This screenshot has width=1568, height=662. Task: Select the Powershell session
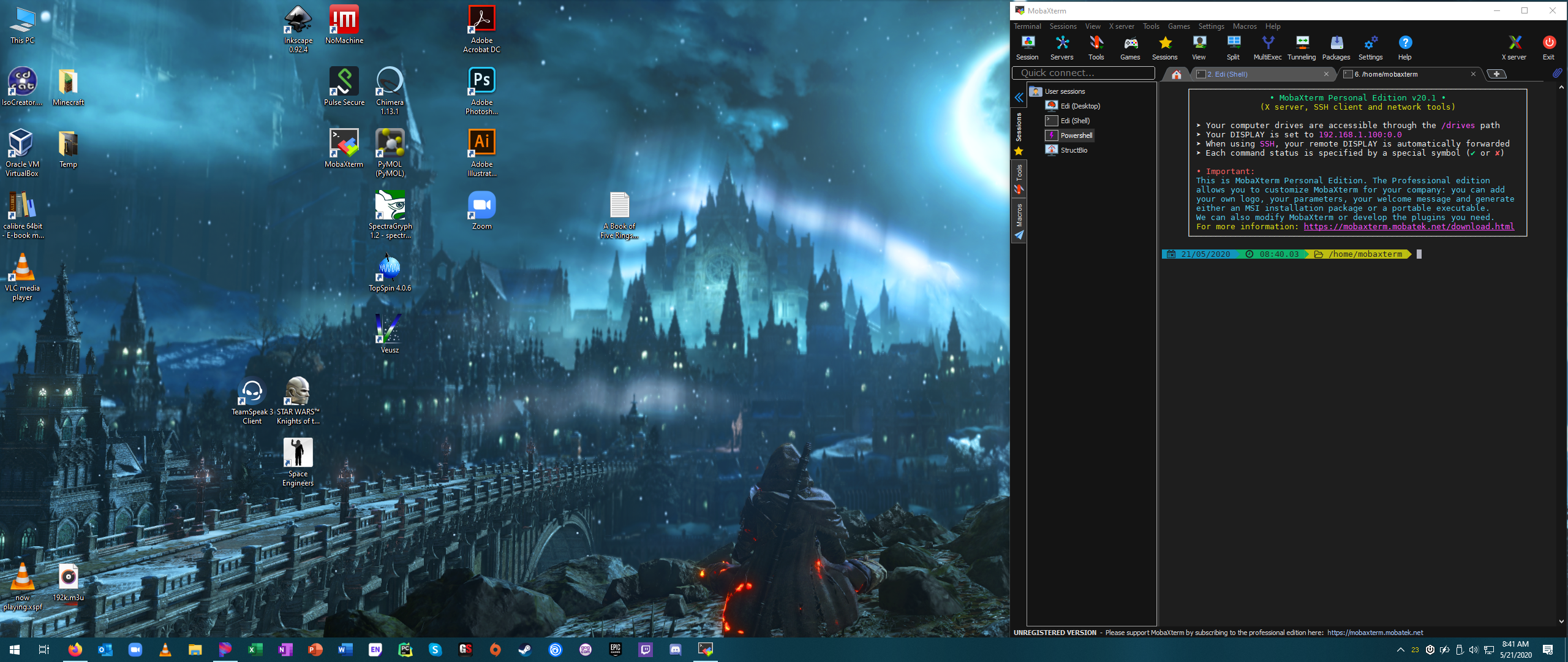[x=1069, y=135]
